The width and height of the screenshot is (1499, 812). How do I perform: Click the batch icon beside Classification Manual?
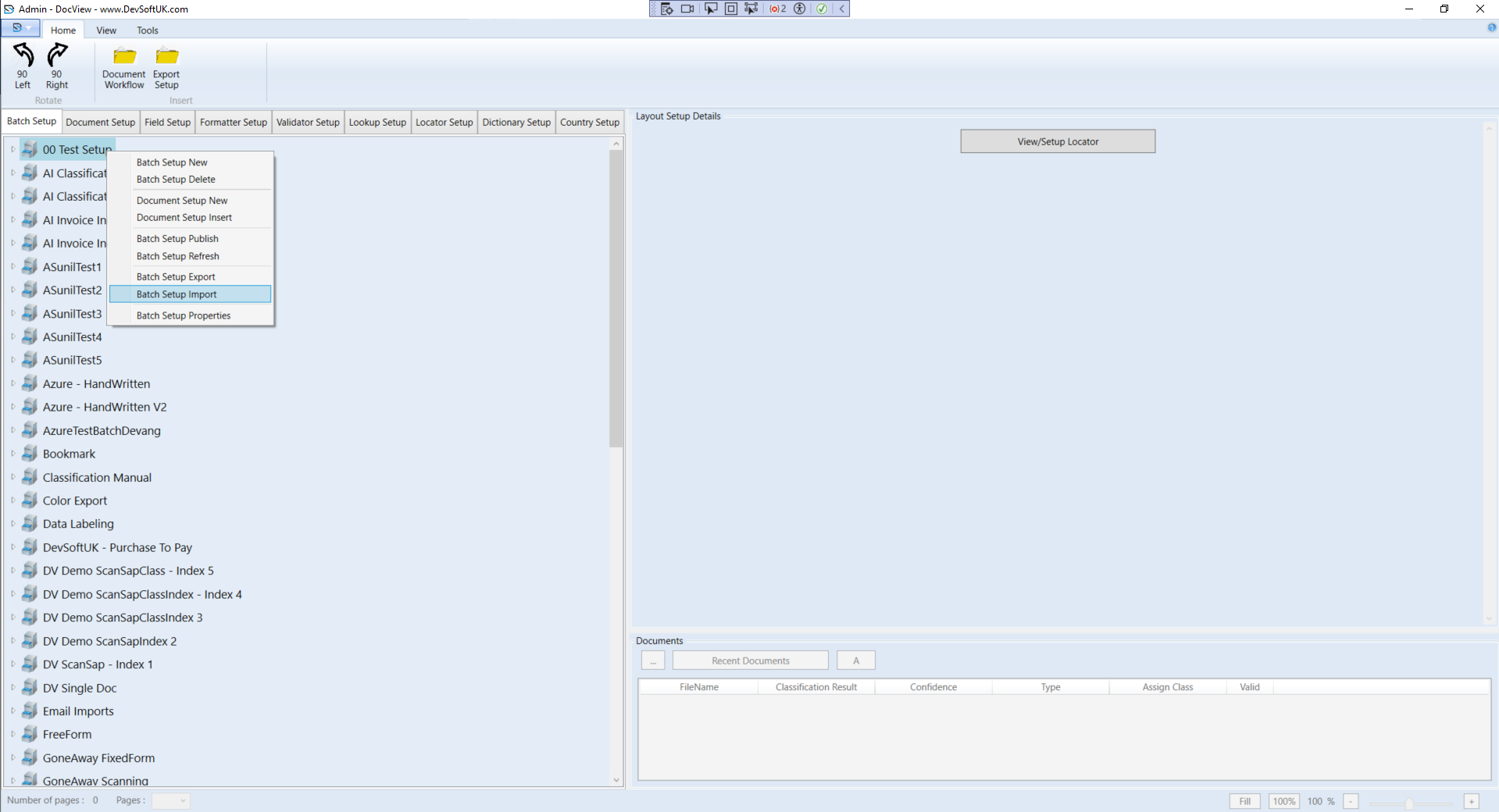(x=30, y=477)
